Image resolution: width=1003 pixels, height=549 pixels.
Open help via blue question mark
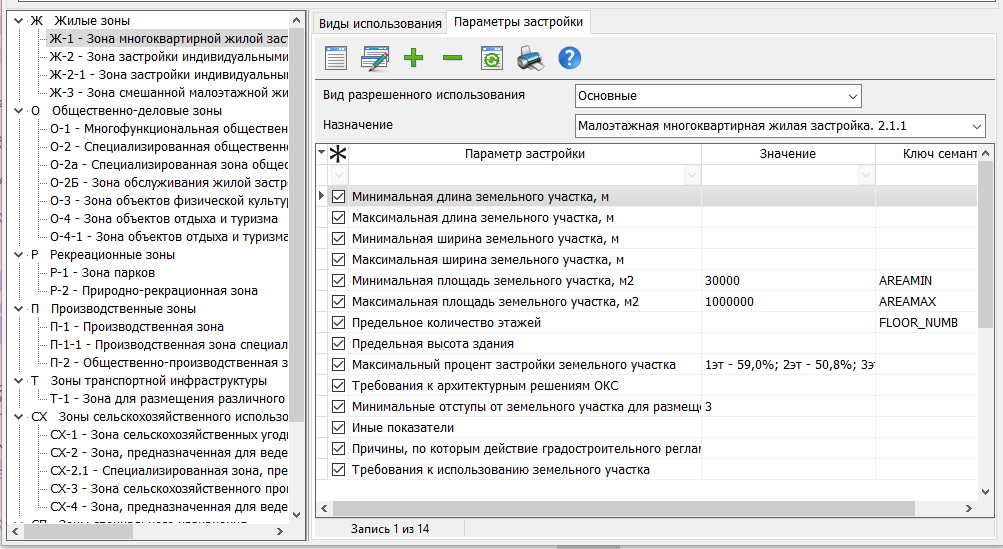tap(569, 58)
